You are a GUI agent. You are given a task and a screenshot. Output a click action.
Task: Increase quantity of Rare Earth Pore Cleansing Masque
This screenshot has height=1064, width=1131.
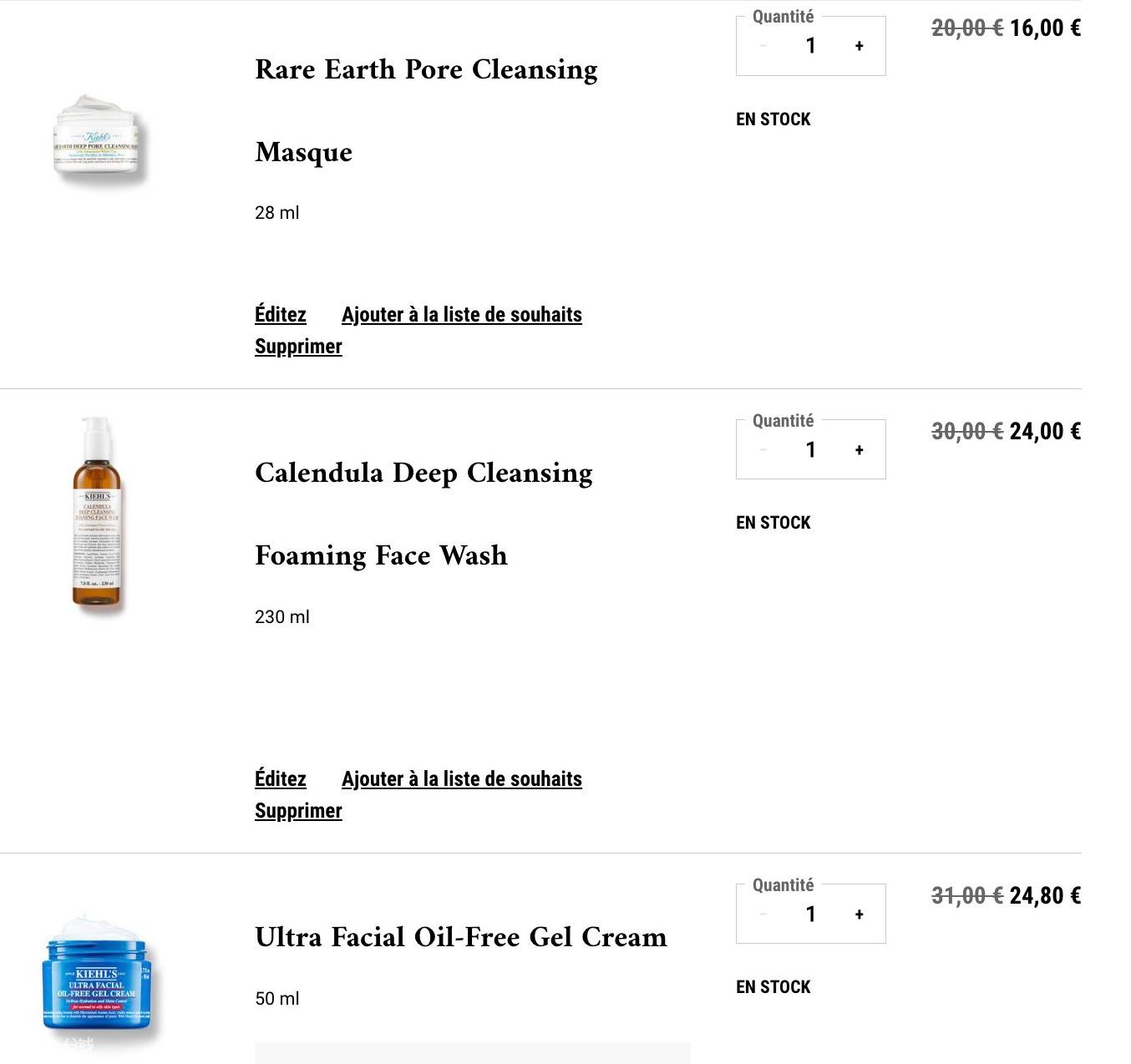pyautogui.click(x=859, y=46)
